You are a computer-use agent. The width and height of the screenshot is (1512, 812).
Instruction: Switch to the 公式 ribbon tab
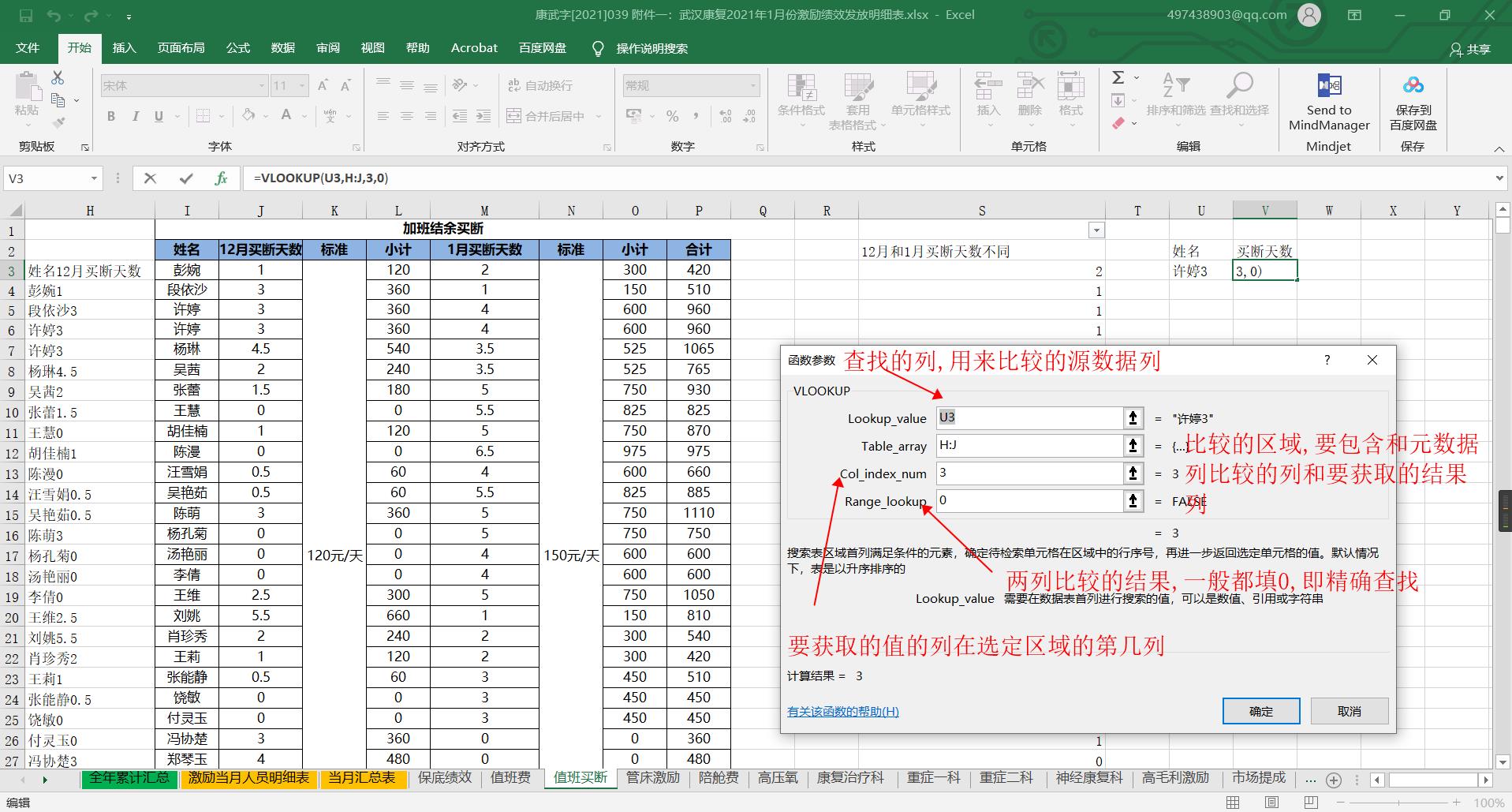click(x=238, y=48)
